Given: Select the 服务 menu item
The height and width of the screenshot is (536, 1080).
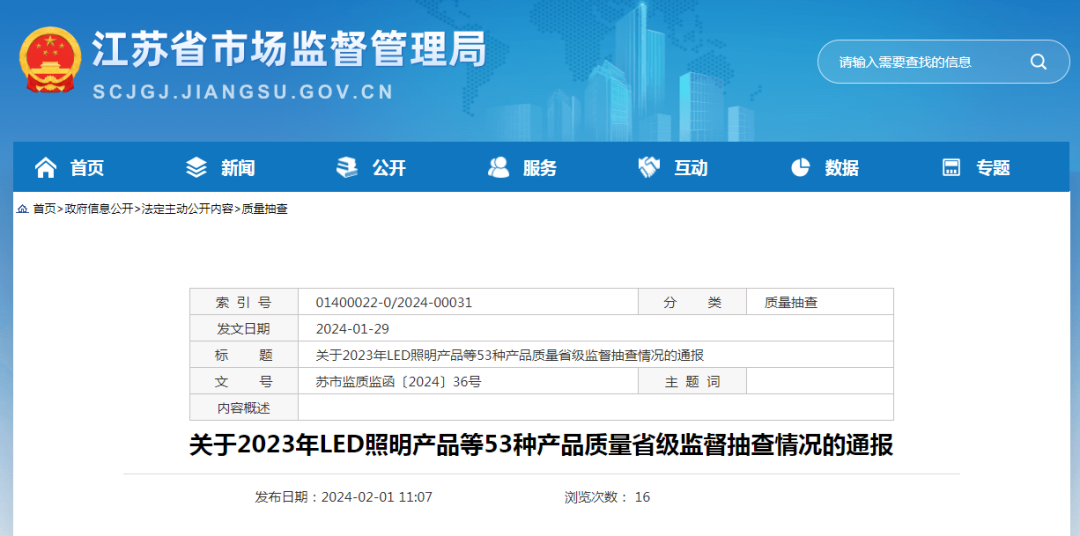Looking at the screenshot, I should [539, 167].
